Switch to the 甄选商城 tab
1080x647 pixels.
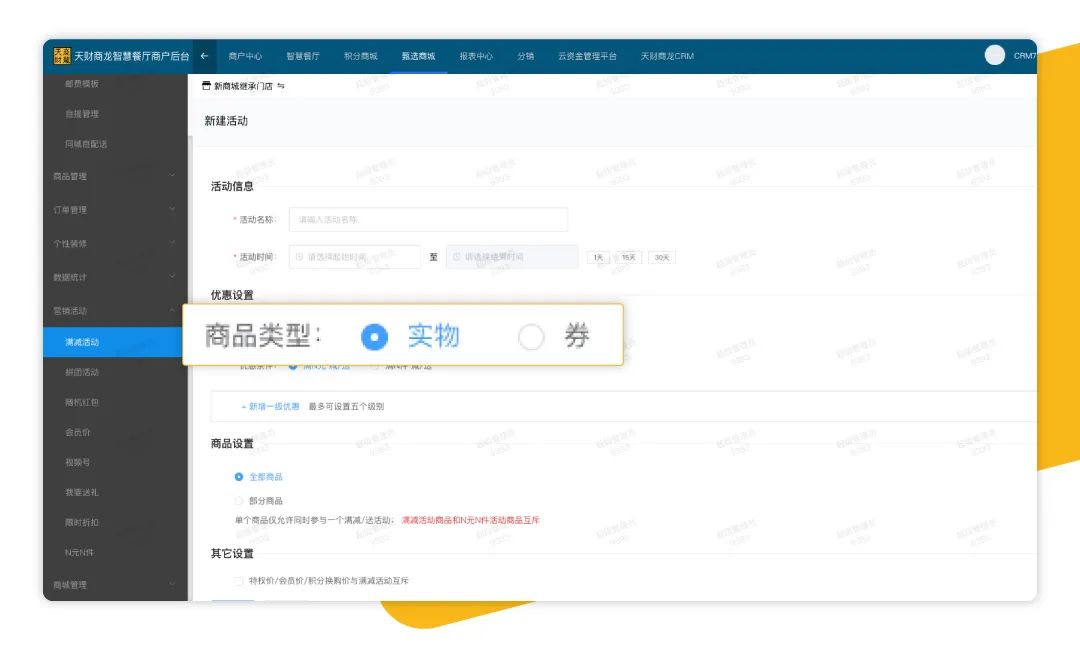pyautogui.click(x=418, y=56)
